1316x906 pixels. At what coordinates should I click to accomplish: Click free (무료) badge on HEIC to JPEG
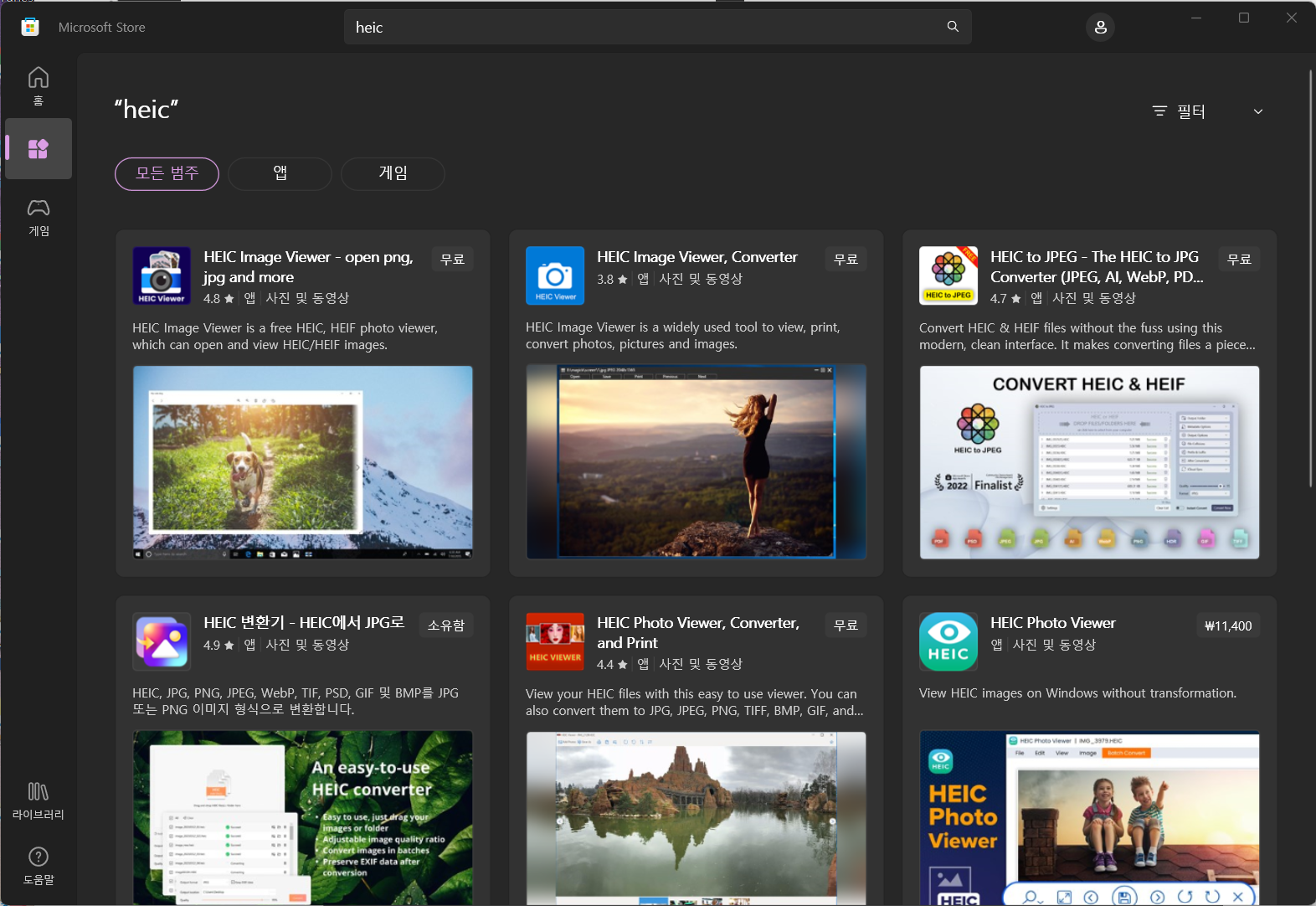click(x=1240, y=260)
